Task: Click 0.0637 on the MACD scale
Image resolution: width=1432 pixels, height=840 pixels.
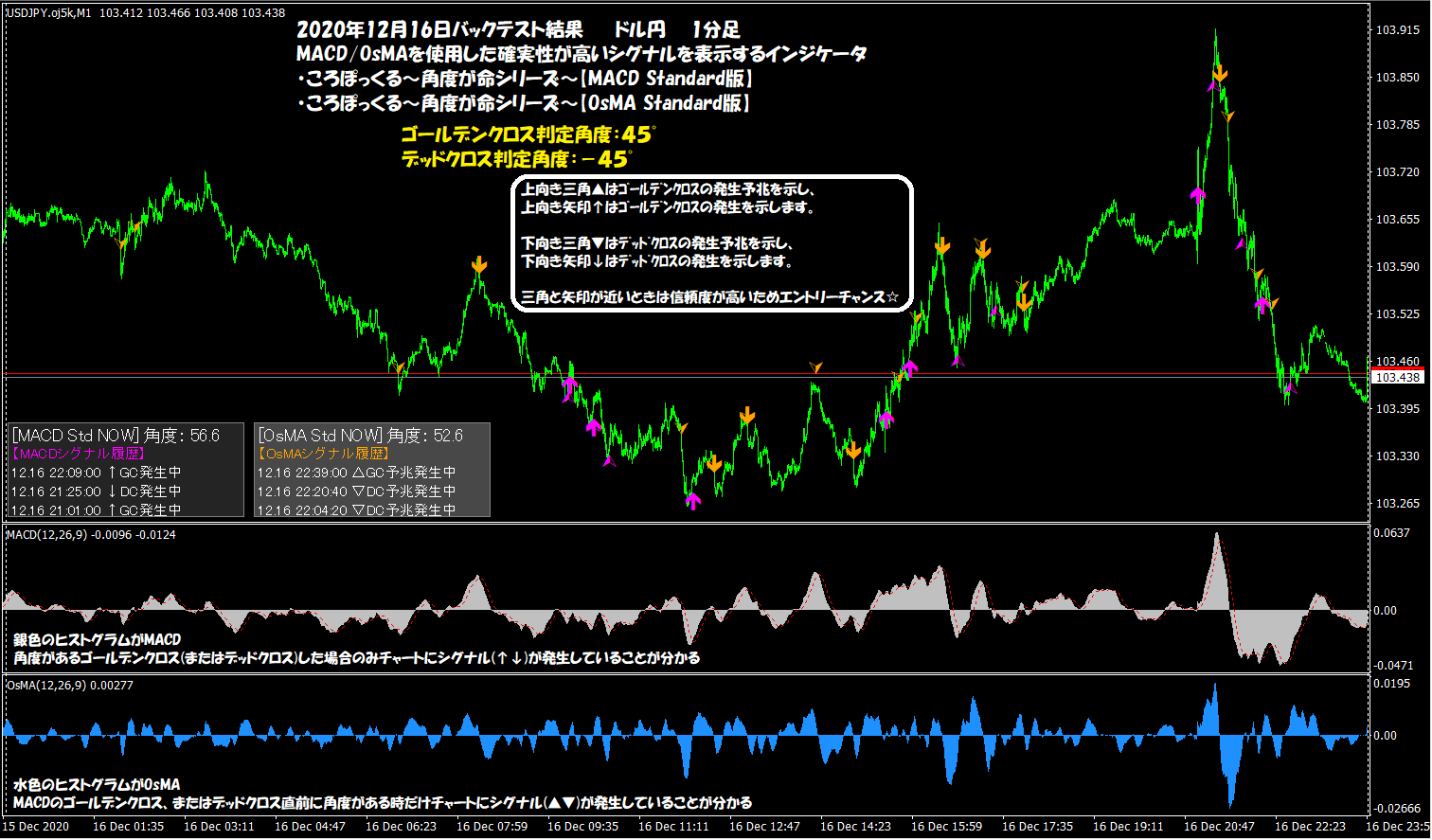Action: coord(1391,533)
